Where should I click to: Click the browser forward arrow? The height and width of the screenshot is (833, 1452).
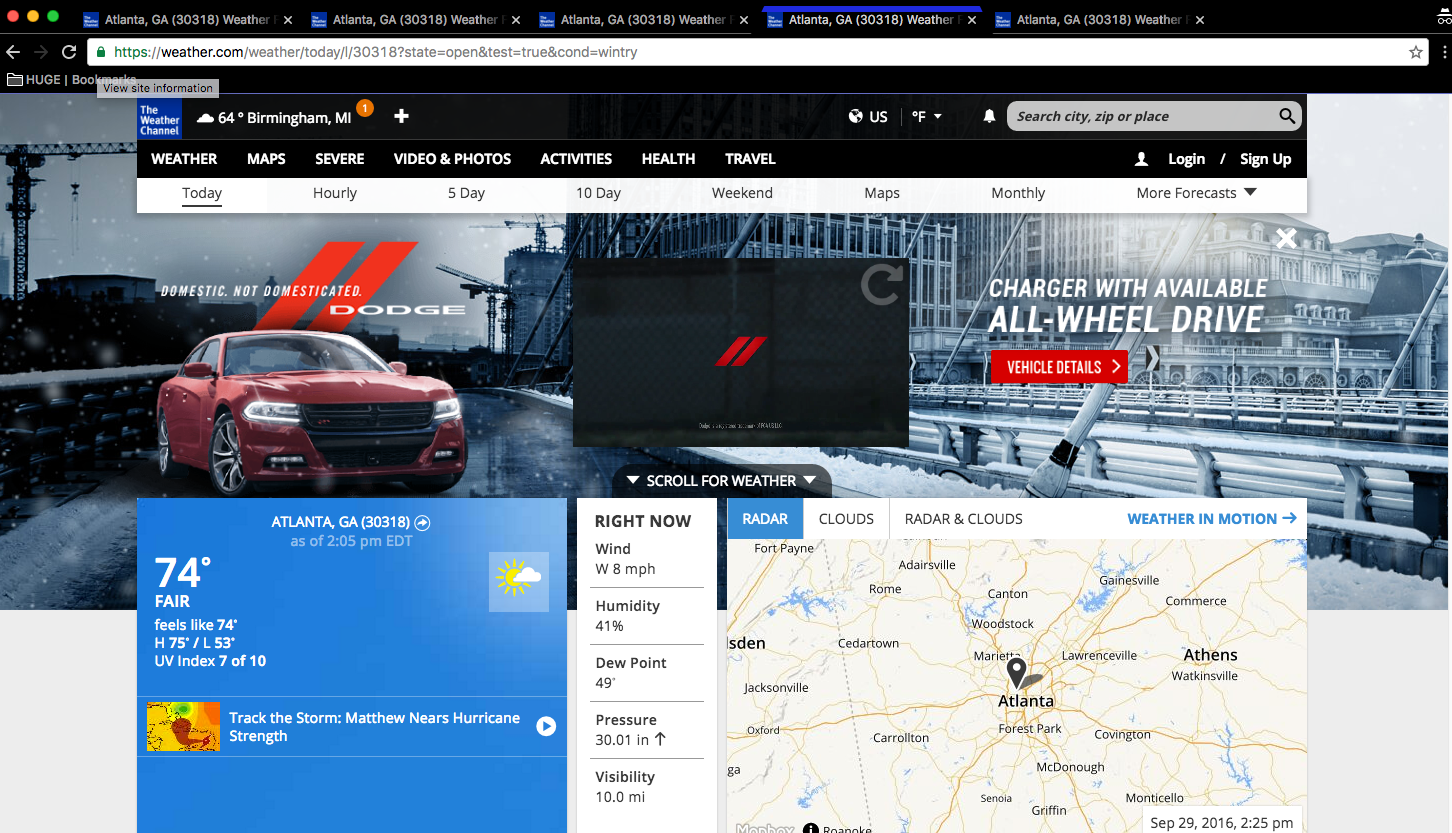(41, 52)
